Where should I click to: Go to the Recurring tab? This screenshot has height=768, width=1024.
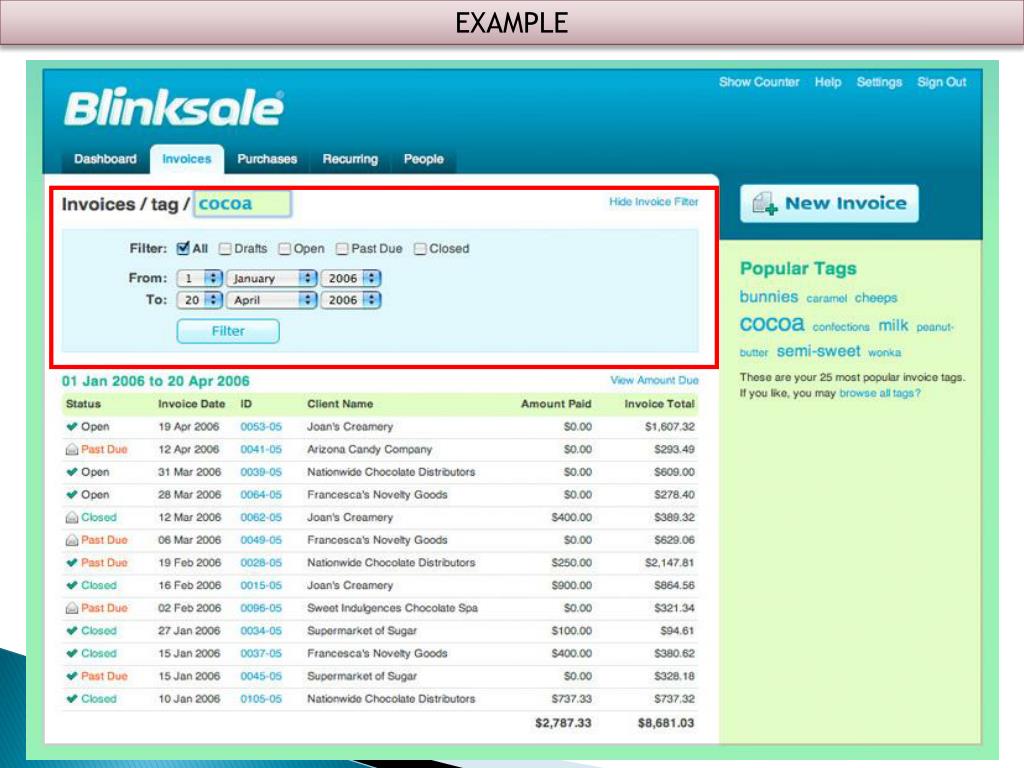(x=350, y=159)
